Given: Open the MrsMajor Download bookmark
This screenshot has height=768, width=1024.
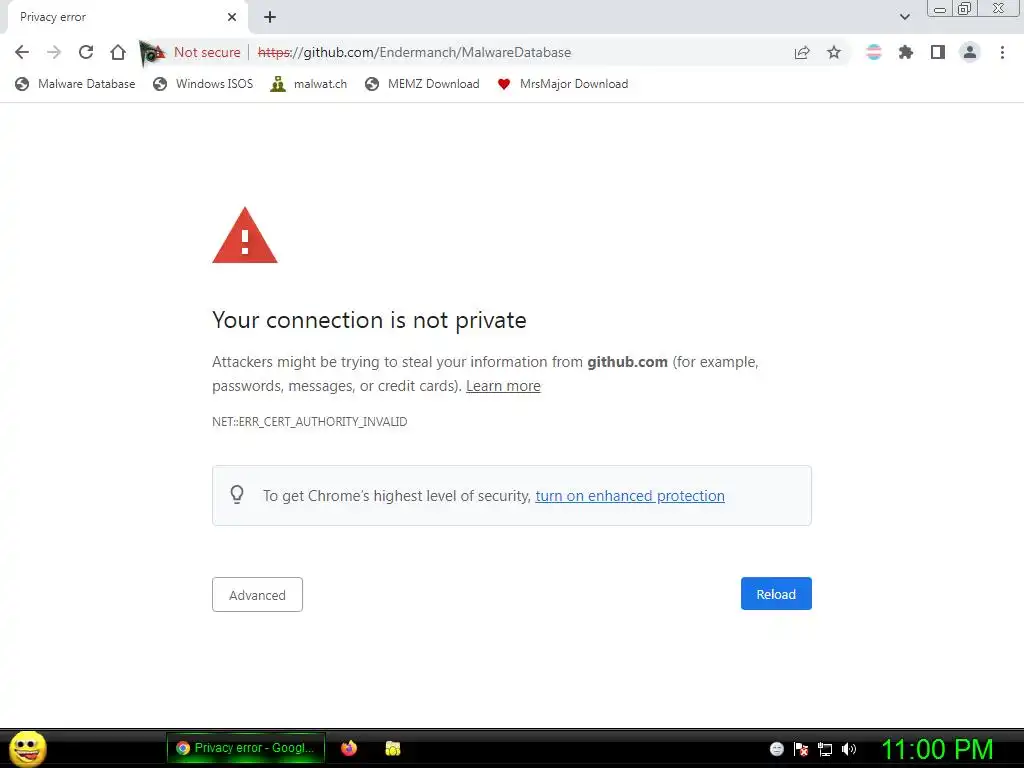Looking at the screenshot, I should (563, 84).
